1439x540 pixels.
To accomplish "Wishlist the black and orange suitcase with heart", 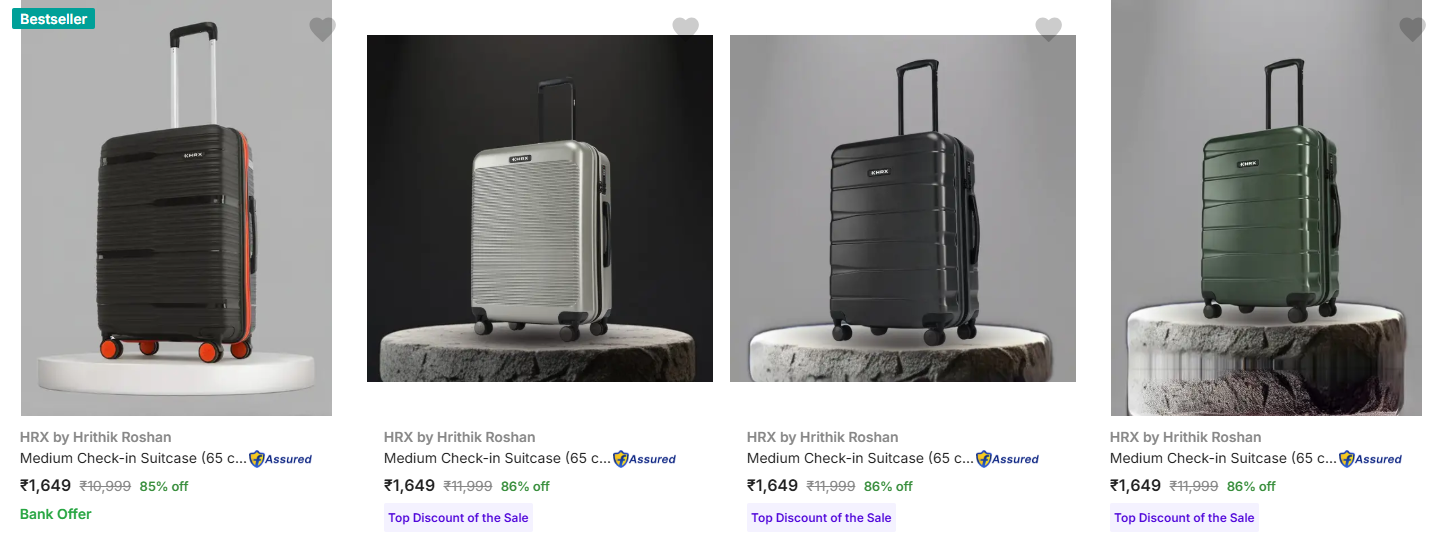I will click(x=322, y=30).
